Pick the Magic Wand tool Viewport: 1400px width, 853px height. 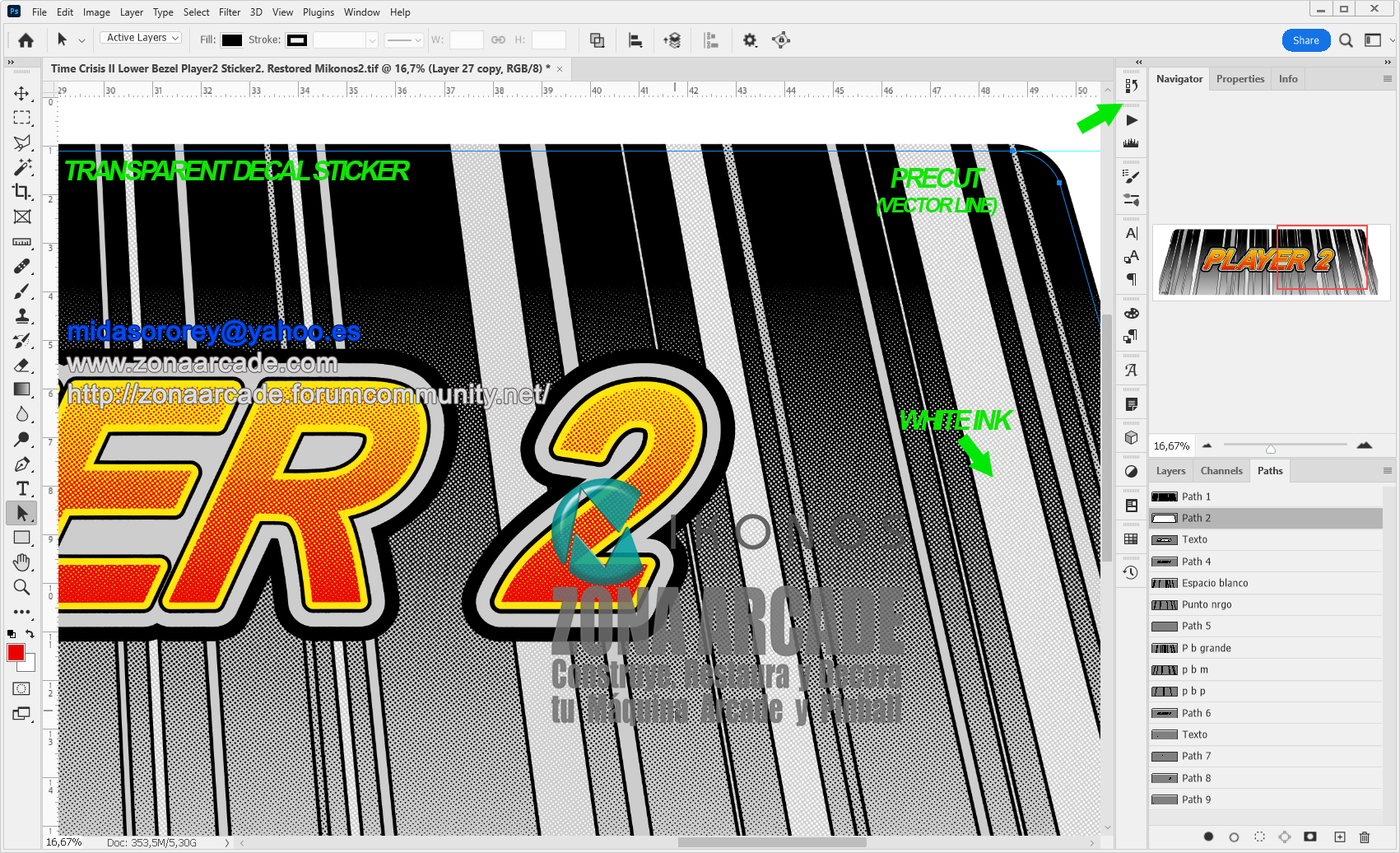(x=22, y=167)
